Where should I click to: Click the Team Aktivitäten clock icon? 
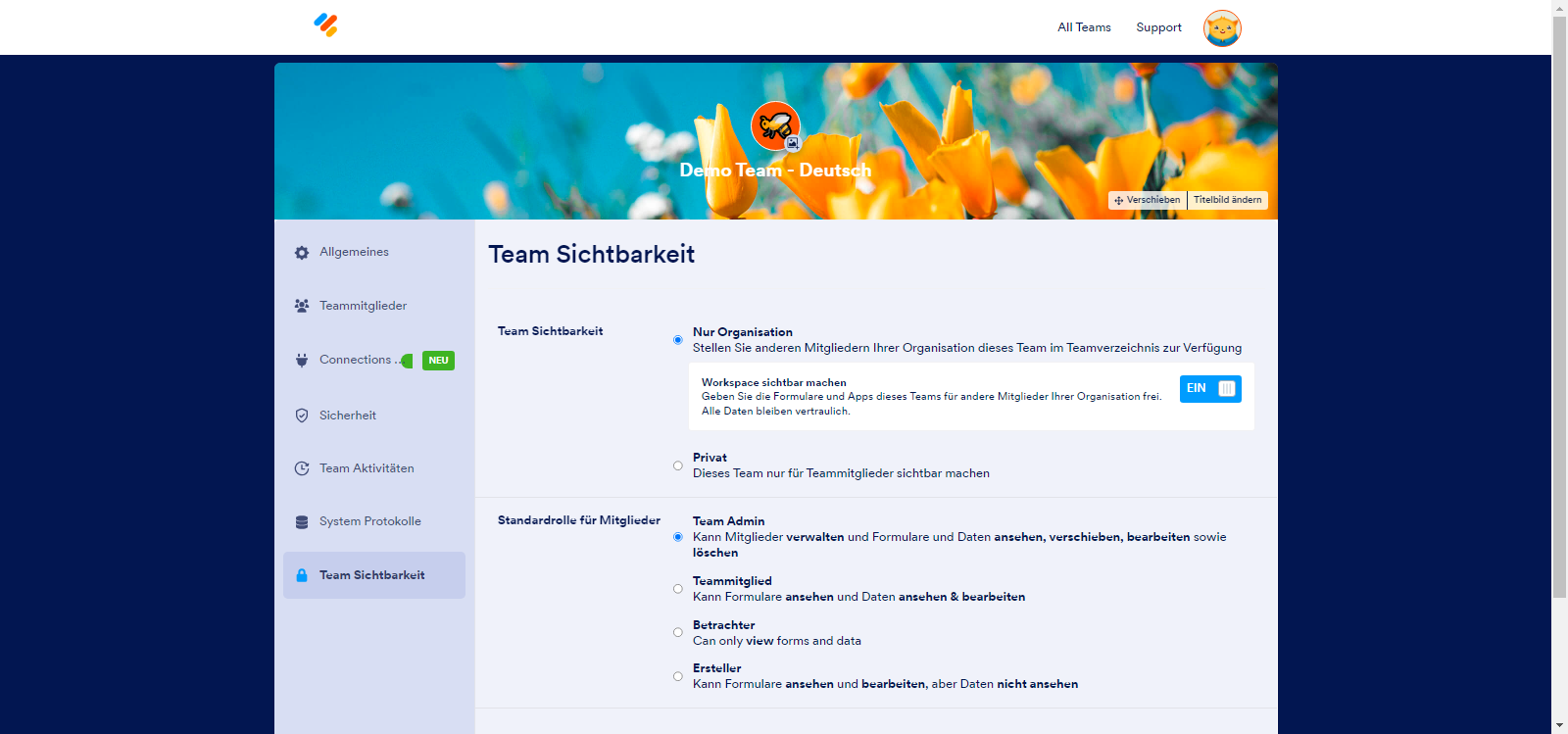point(302,468)
